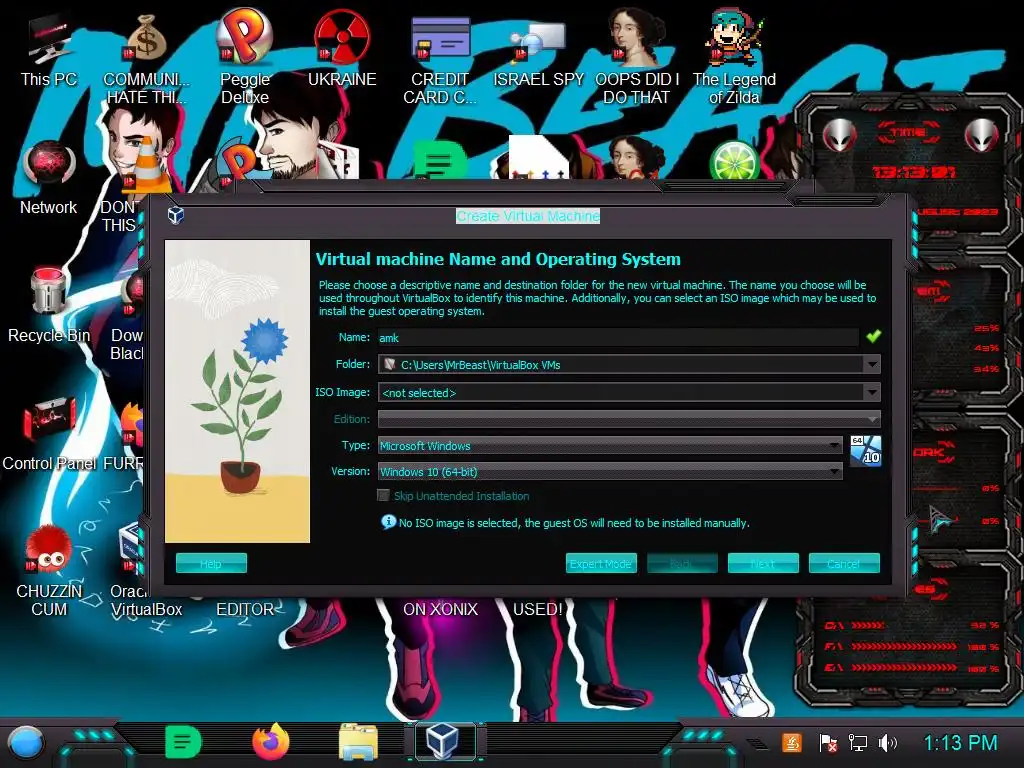Click the info icon beside No ISO message
The width and height of the screenshot is (1024, 768).
[x=388, y=522]
